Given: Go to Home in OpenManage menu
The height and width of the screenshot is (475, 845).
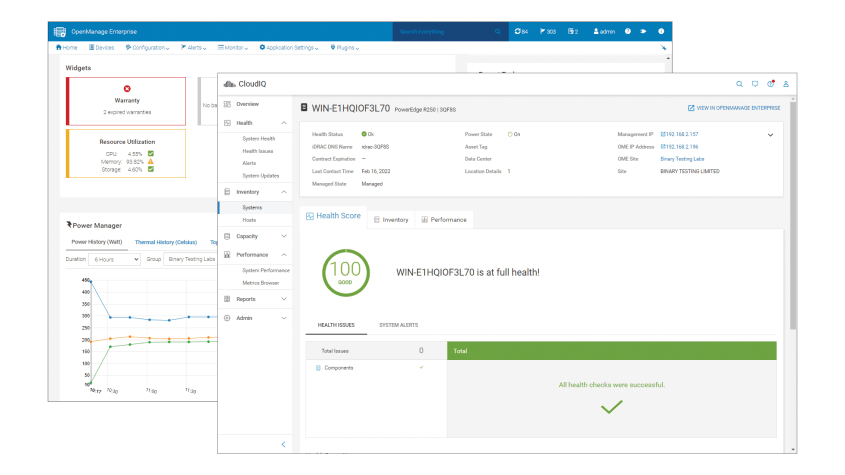Looking at the screenshot, I should point(67,48).
